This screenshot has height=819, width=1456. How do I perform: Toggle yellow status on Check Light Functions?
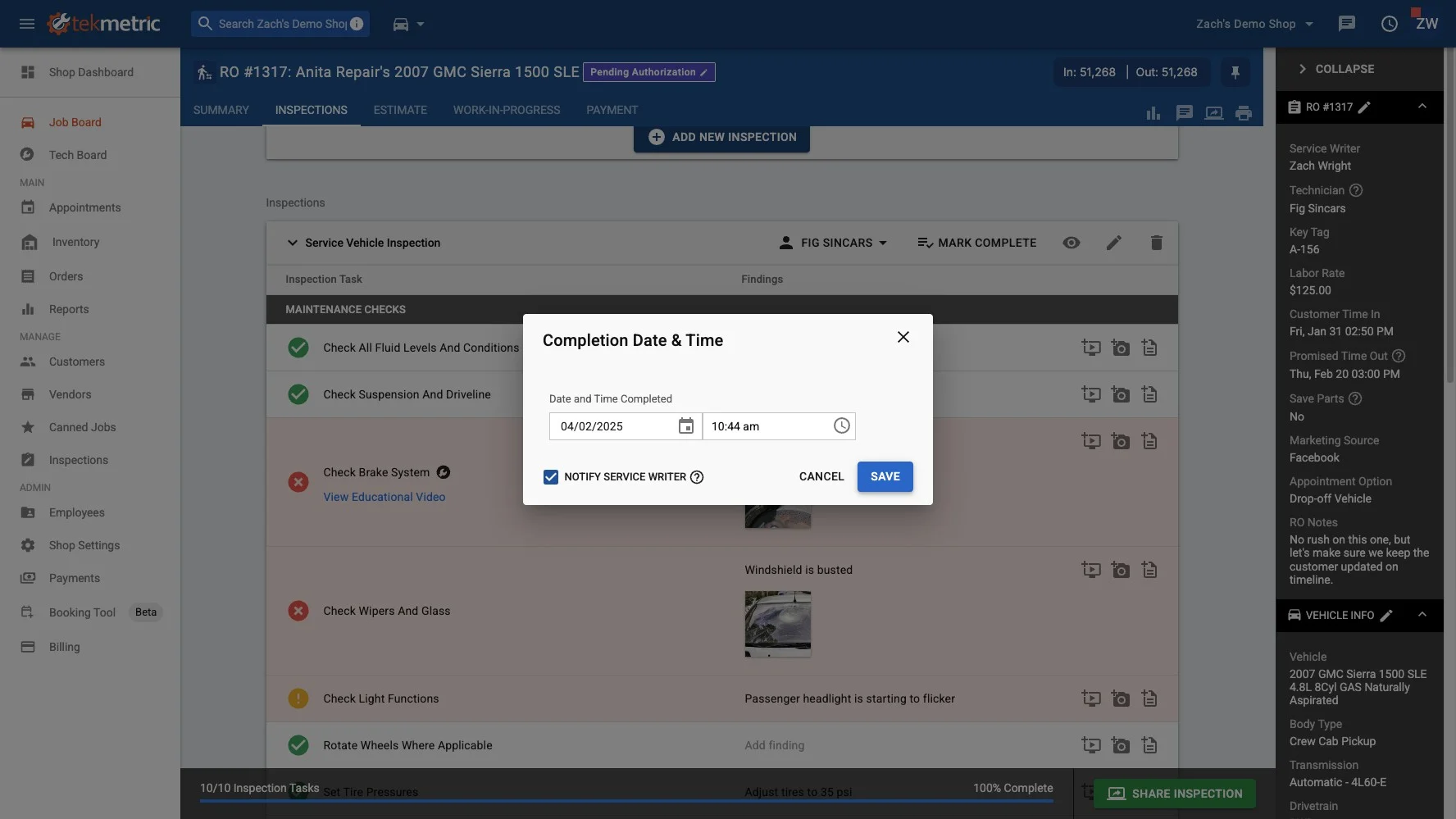(298, 698)
